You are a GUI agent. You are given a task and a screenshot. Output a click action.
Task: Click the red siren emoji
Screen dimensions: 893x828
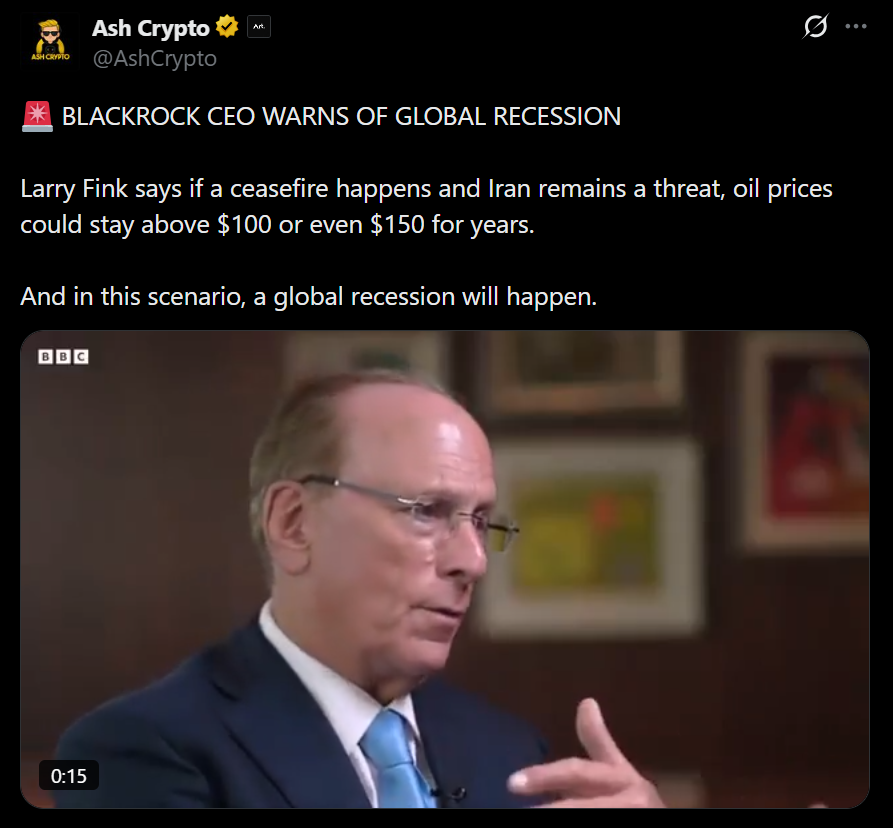pyautogui.click(x=38, y=117)
